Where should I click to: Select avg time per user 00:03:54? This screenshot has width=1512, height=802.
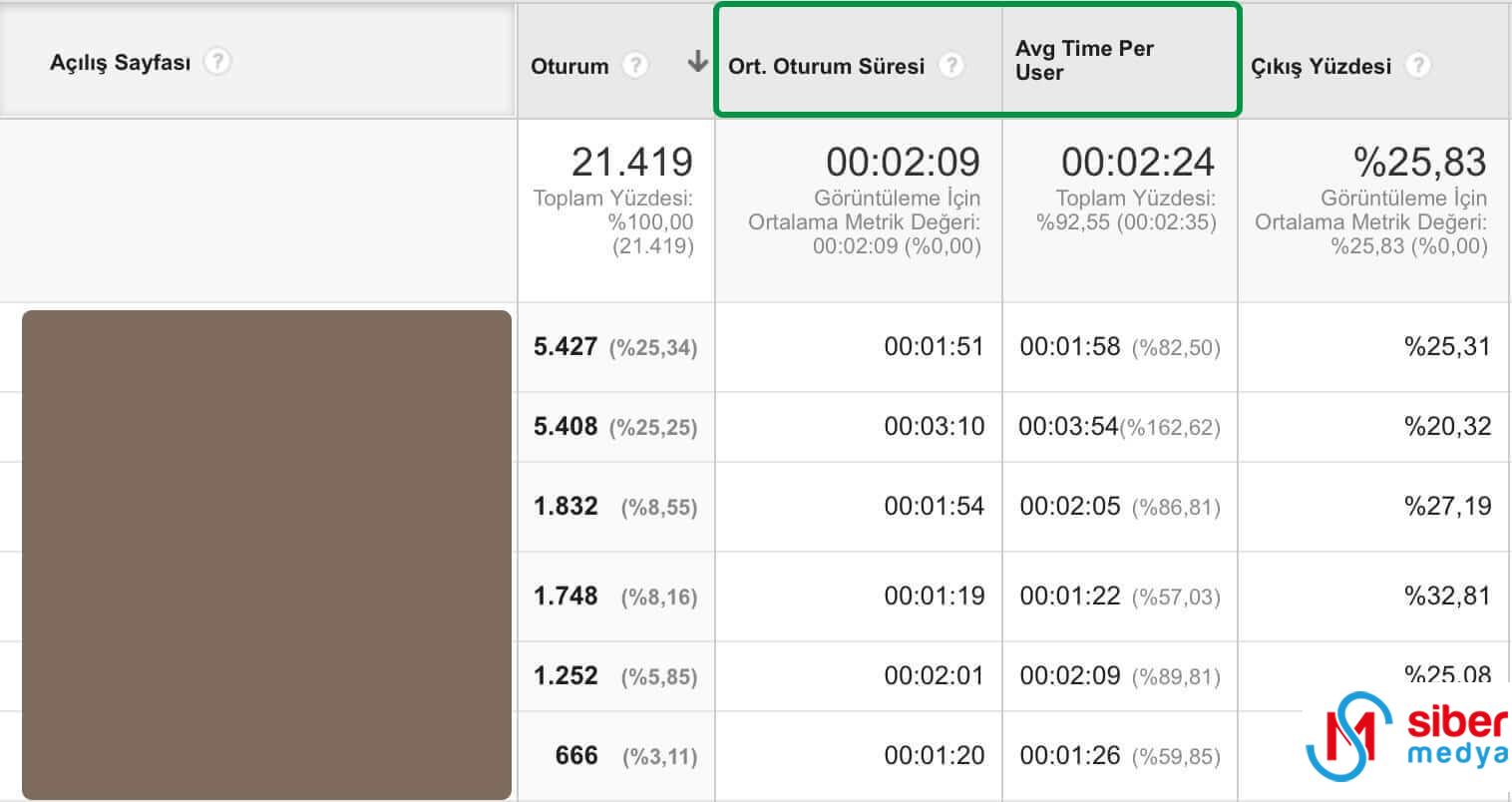1068,426
